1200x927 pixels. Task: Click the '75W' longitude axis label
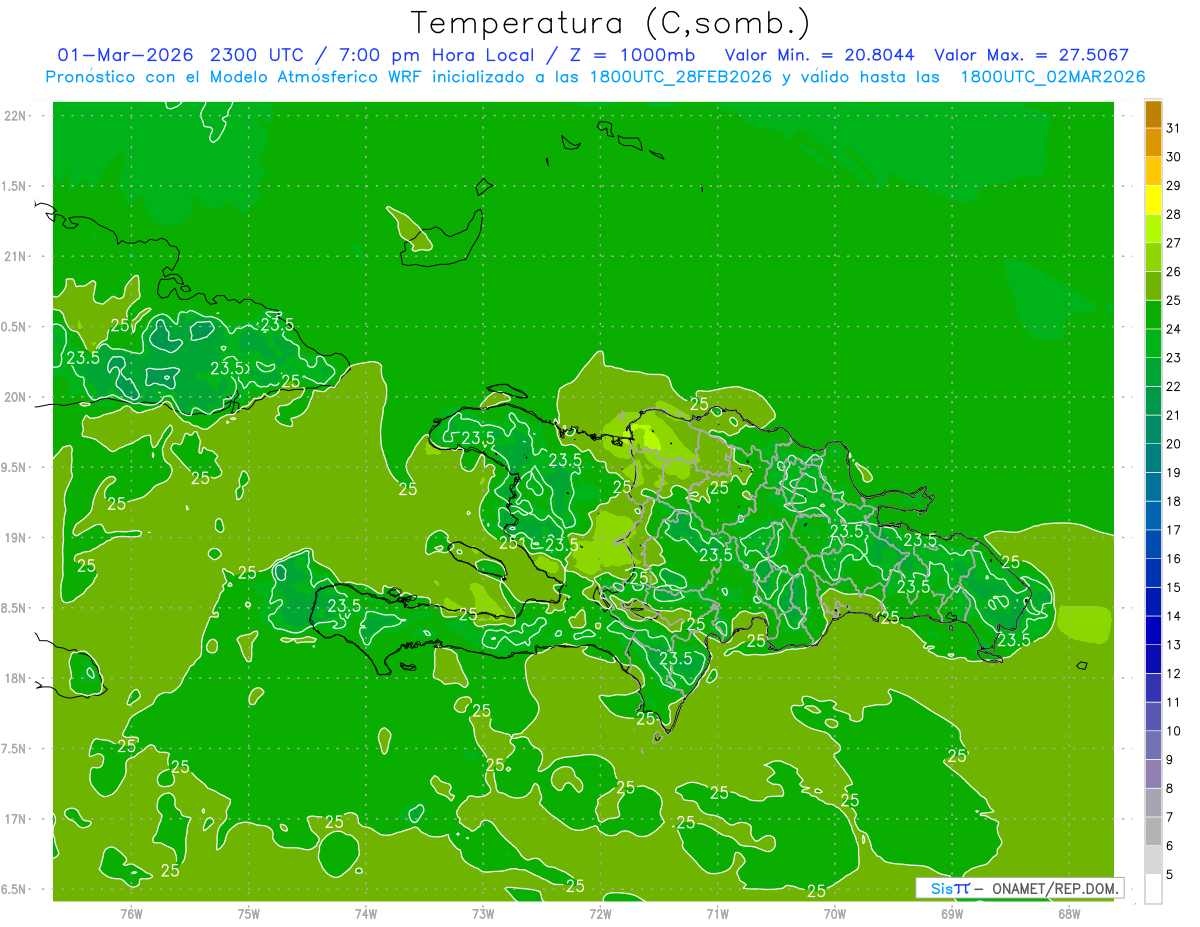click(249, 913)
